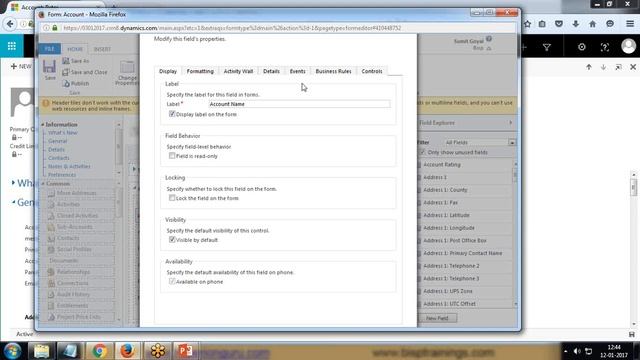Toggle Available on phone checkbox
The image size is (640, 360).
[x=172, y=282]
